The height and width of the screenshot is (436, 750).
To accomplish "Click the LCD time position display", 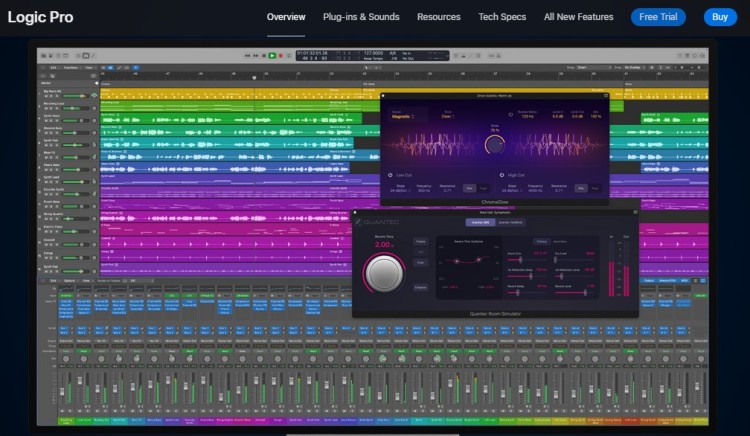I will click(312, 53).
